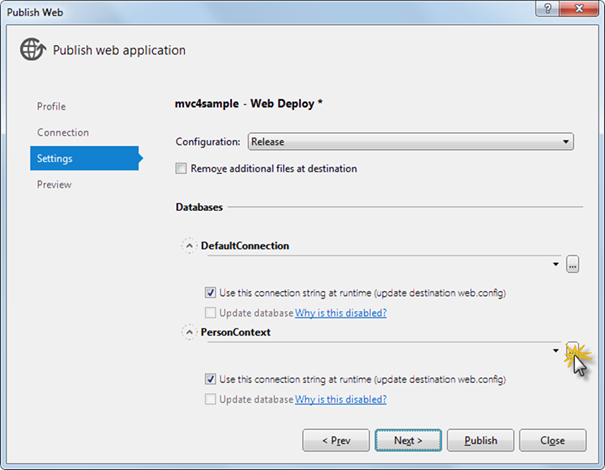Click the Publish web application globe icon
The height and width of the screenshot is (470, 605).
pos(32,49)
